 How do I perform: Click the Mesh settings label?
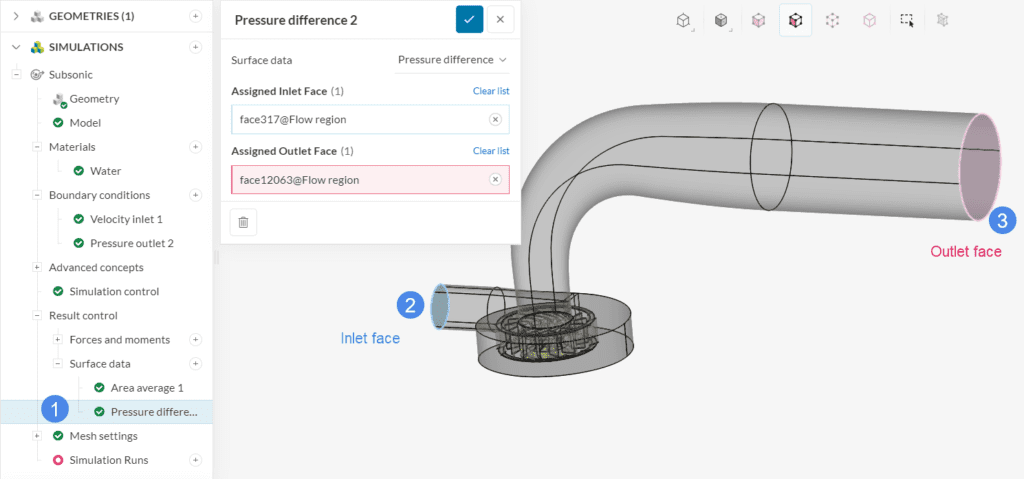tap(103, 436)
